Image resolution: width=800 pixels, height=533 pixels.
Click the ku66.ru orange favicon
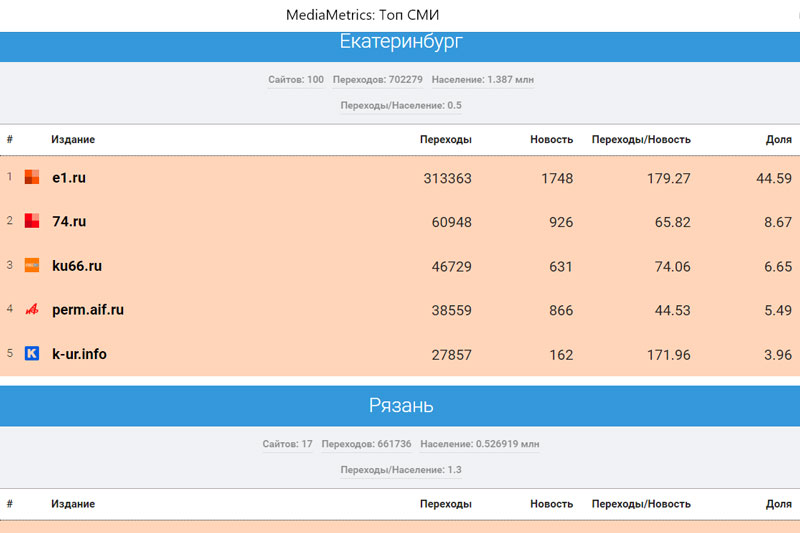coord(32,265)
